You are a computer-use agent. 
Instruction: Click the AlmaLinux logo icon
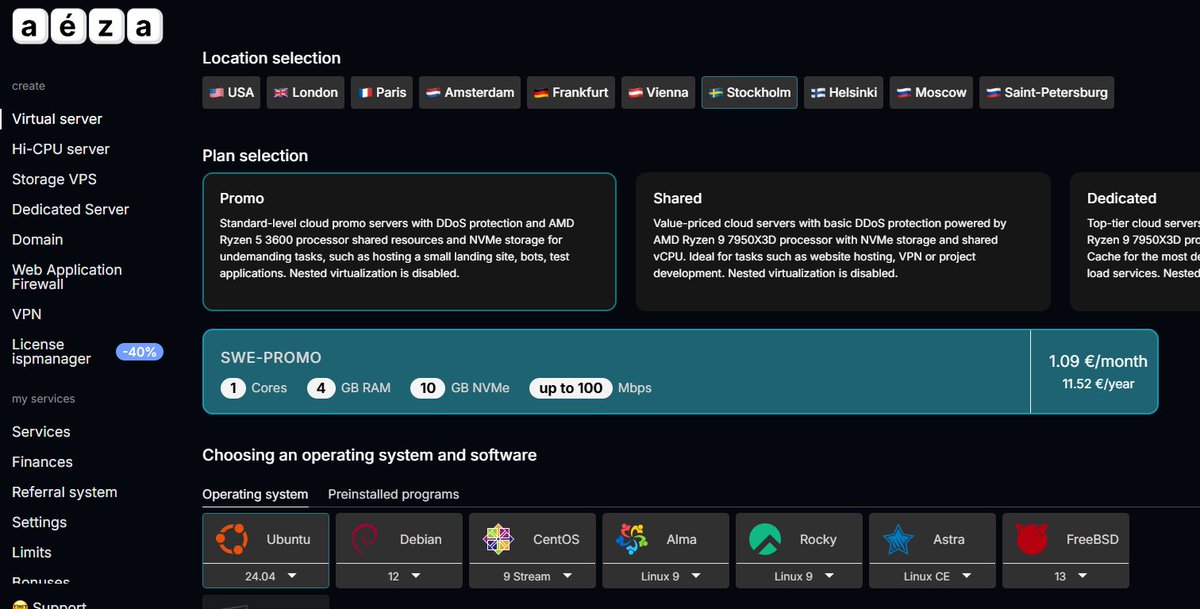632,539
